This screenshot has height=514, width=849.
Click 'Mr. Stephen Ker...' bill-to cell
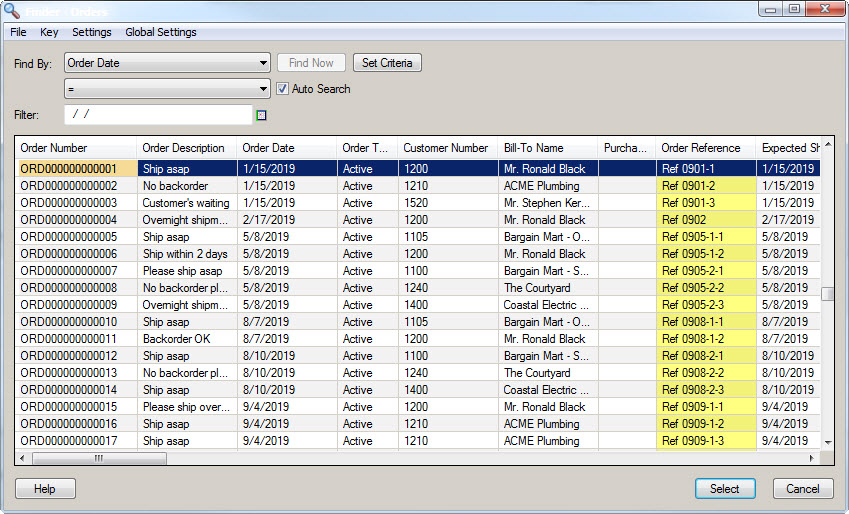(x=548, y=203)
